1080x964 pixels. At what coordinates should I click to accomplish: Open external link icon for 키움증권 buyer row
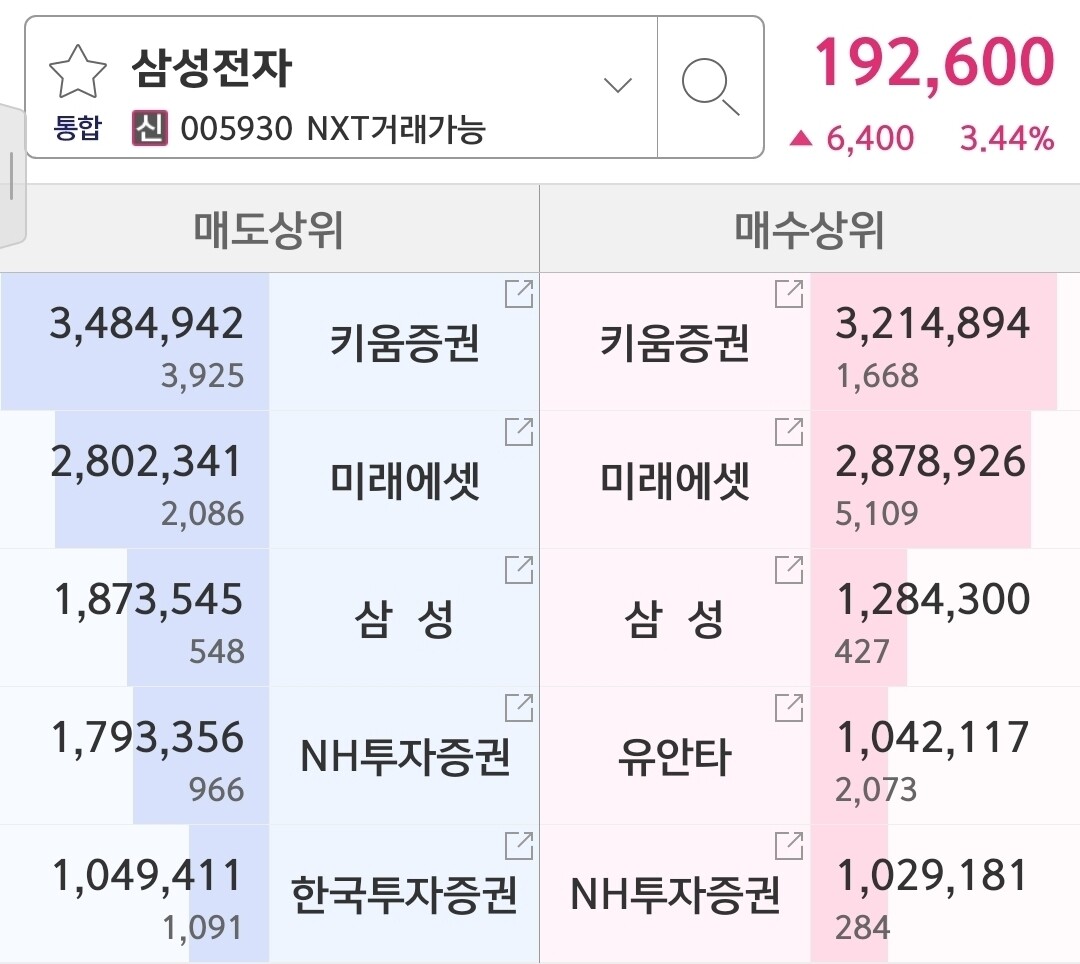pos(789,294)
